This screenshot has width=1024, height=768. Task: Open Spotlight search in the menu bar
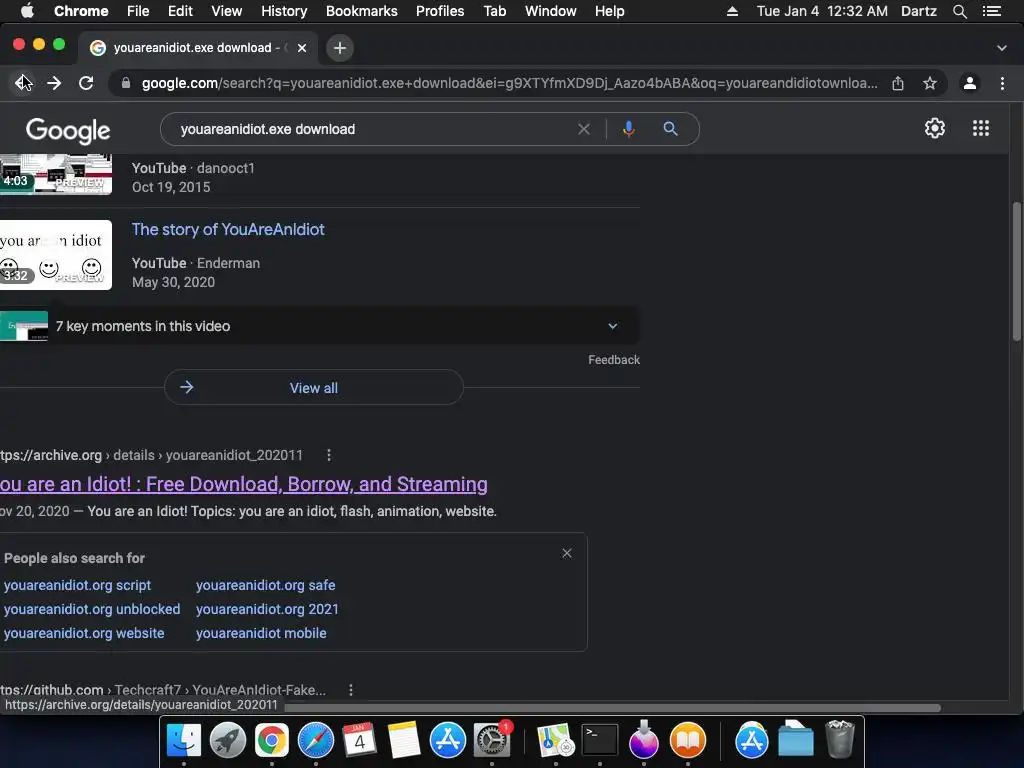pyautogui.click(x=959, y=11)
